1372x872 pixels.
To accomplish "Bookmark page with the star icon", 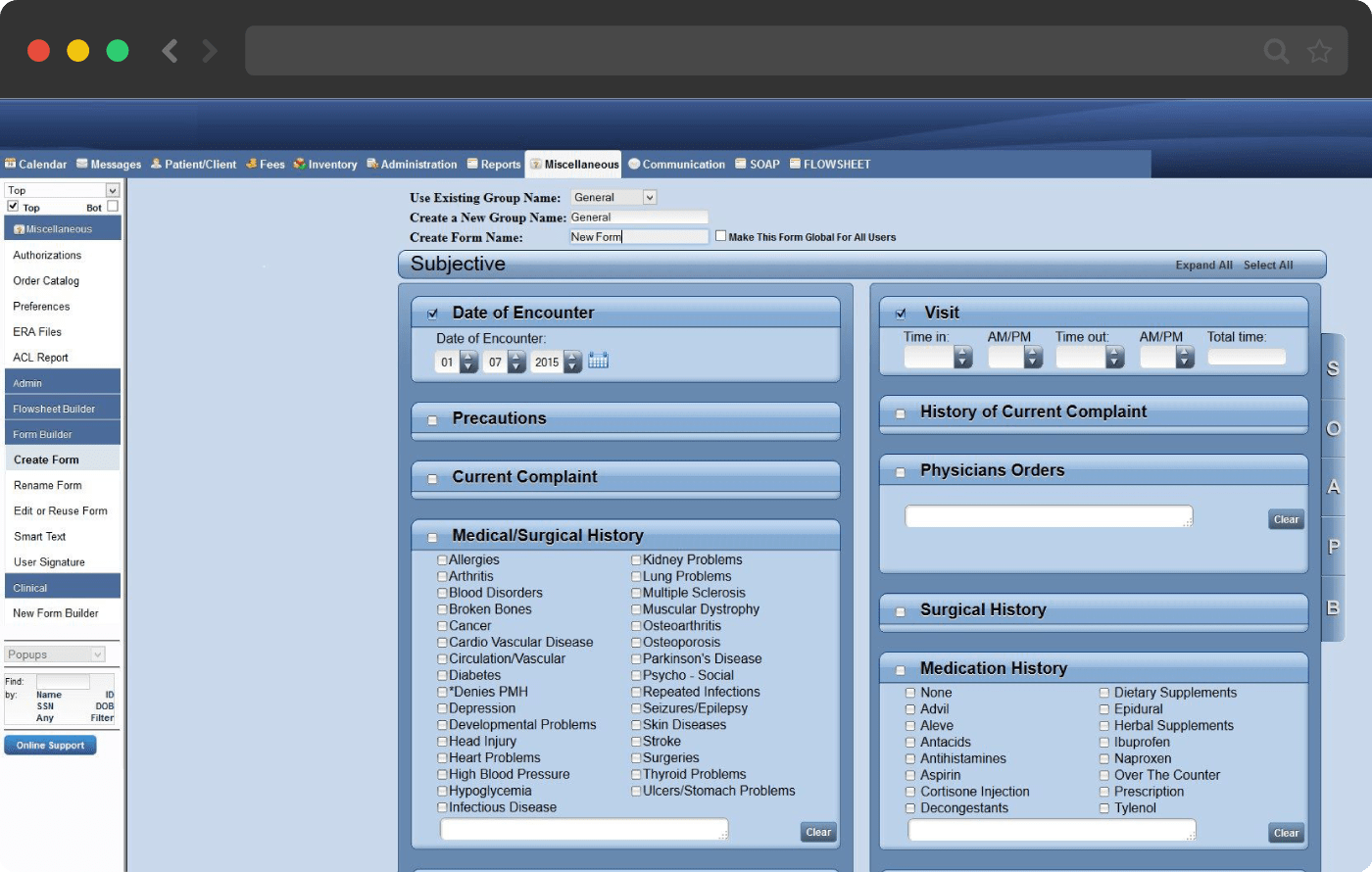I will 1319,51.
